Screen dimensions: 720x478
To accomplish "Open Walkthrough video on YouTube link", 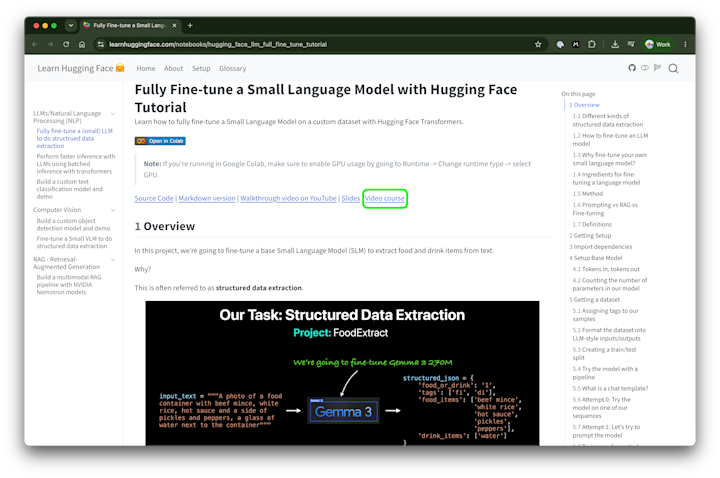I will [288, 198].
